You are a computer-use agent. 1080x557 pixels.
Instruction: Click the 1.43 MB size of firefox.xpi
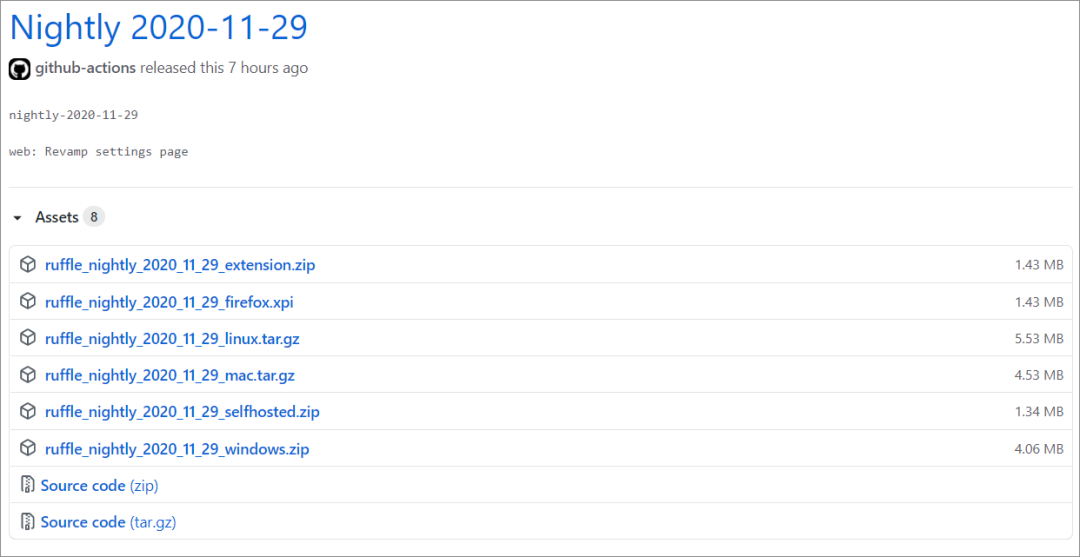point(1039,302)
